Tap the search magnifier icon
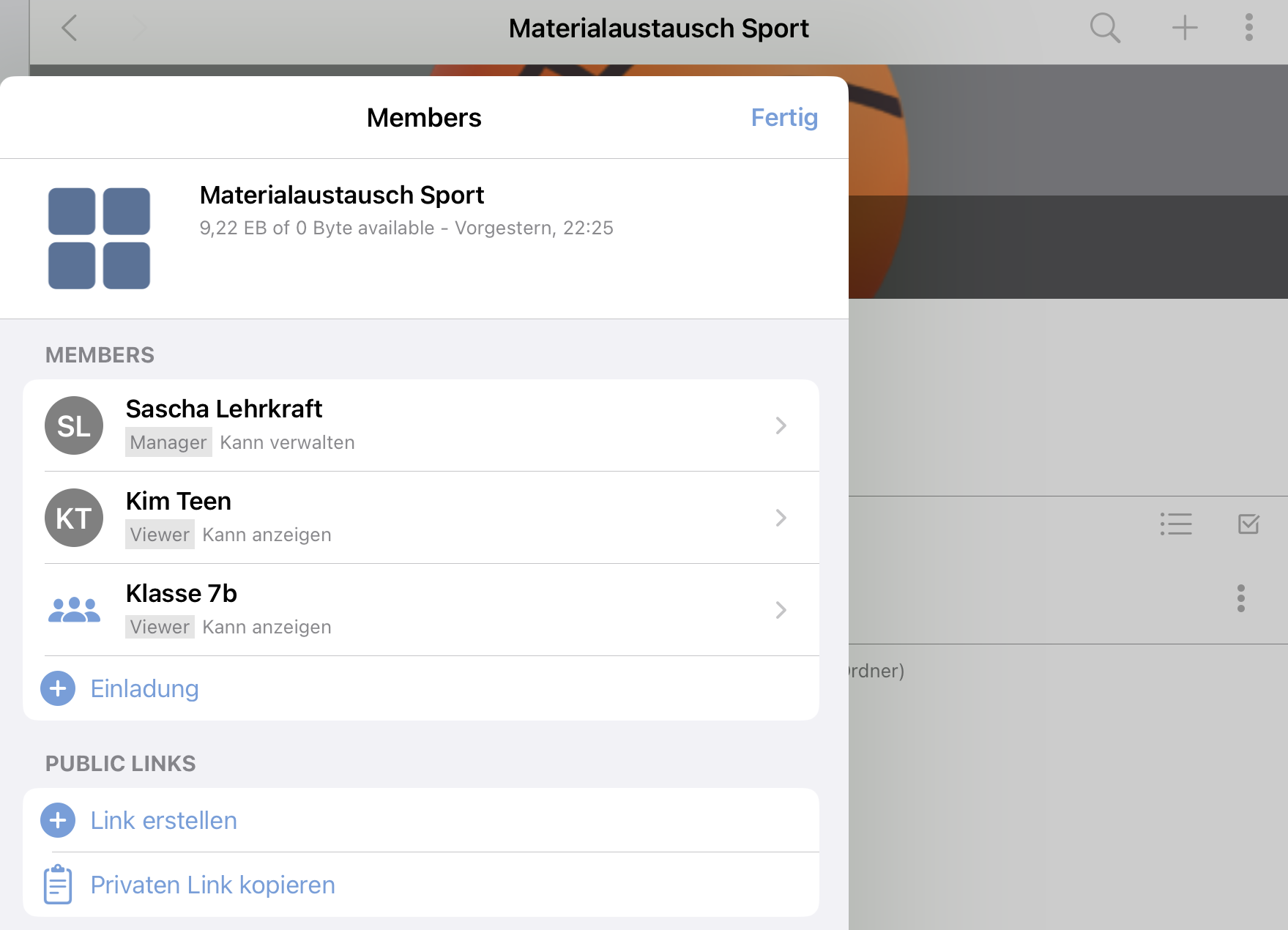1288x930 pixels. (x=1105, y=29)
